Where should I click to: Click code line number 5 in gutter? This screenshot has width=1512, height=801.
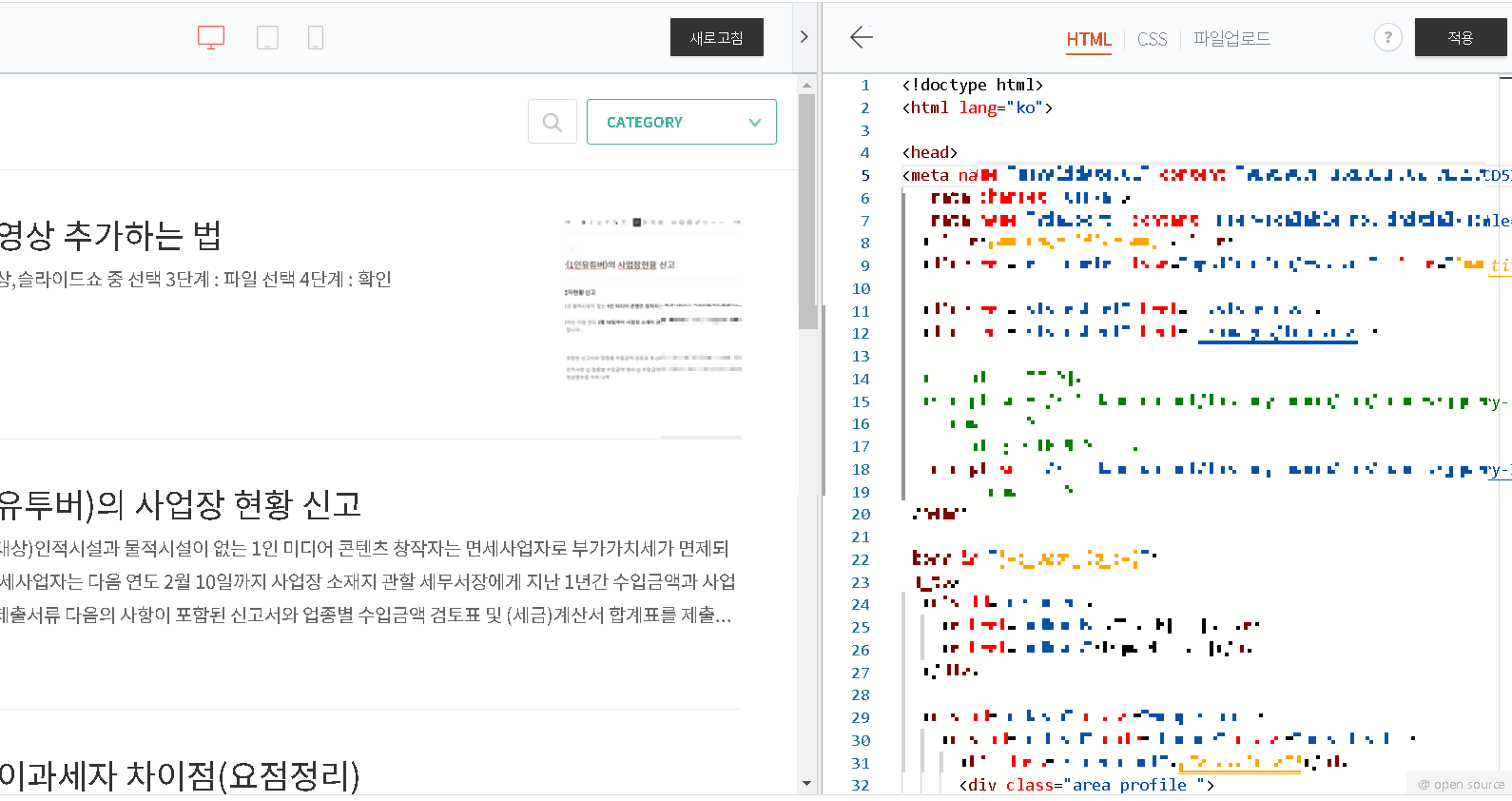pyautogui.click(x=865, y=175)
